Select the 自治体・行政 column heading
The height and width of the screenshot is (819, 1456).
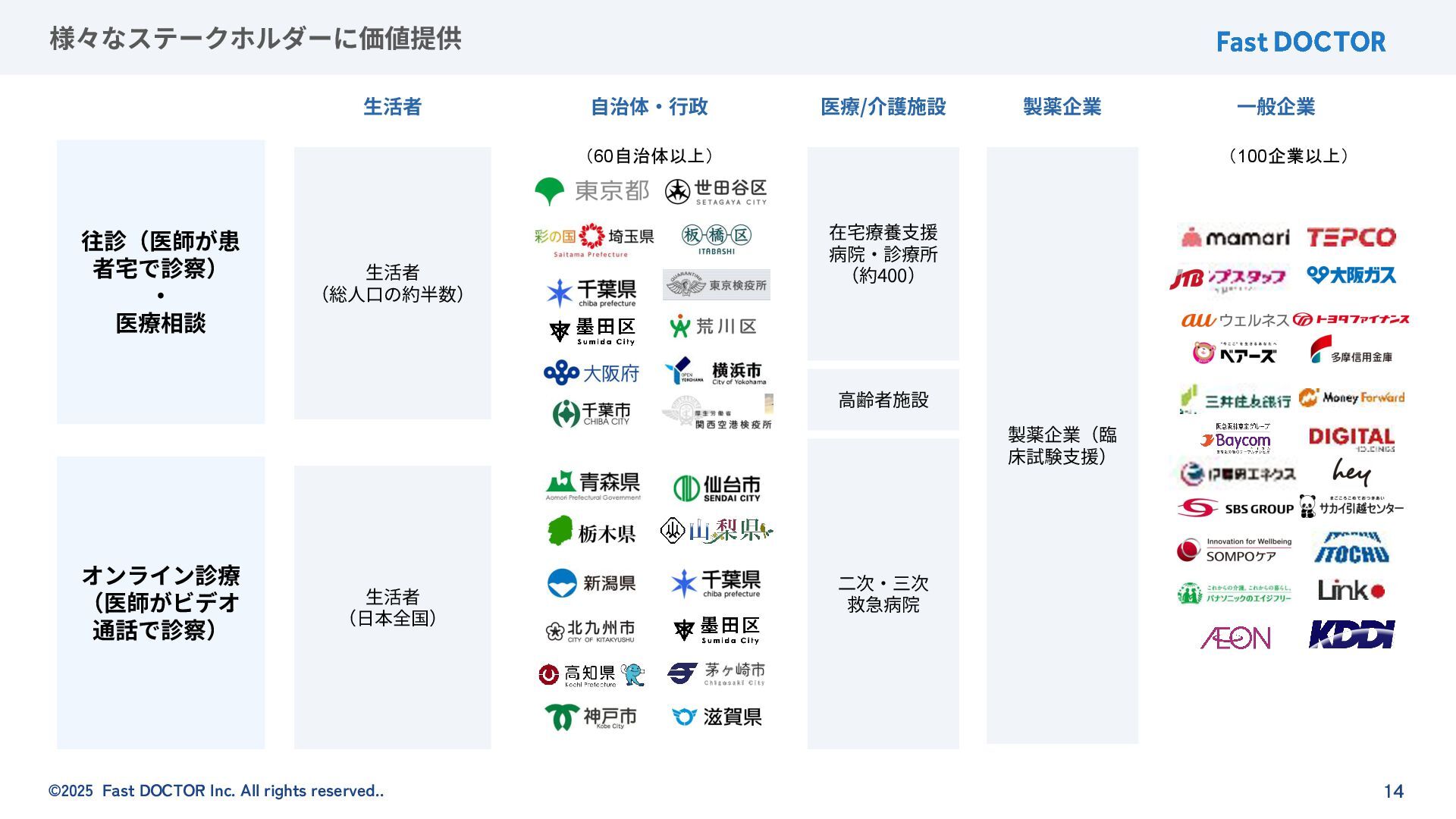649,107
